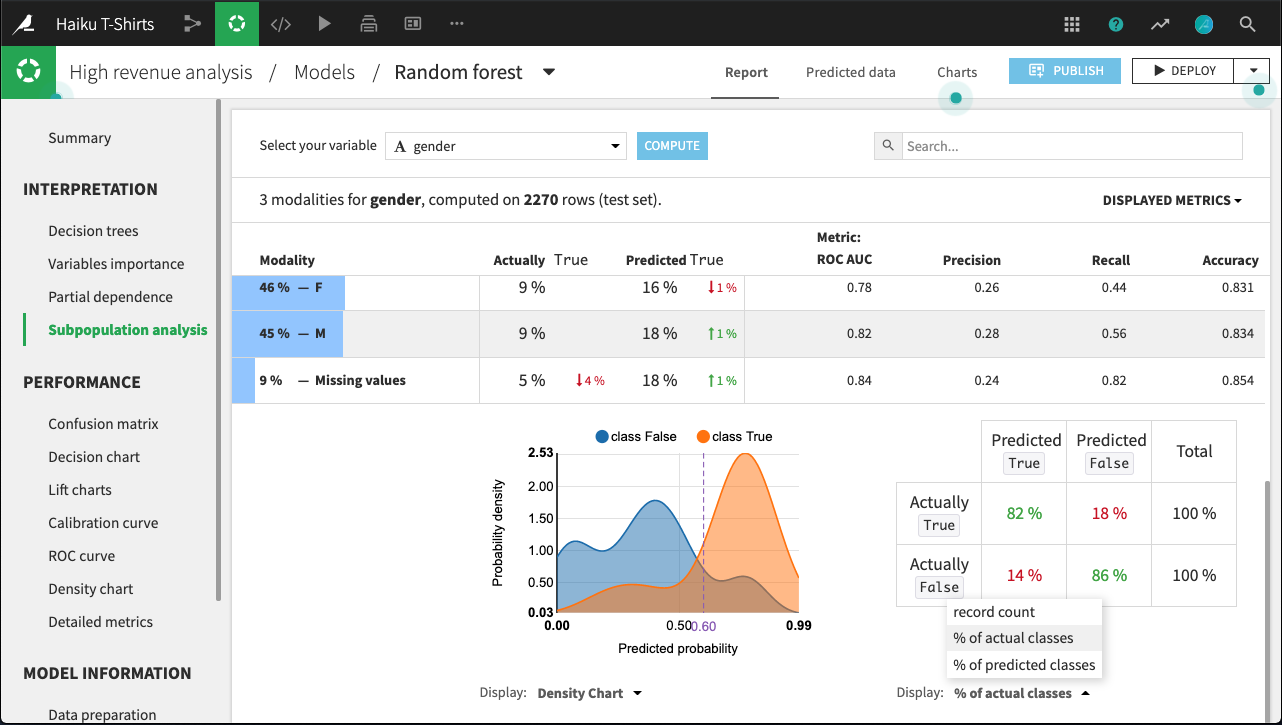Viewport: 1282px width, 725px height.
Task: Open the Jobs play icon
Action: 324,23
